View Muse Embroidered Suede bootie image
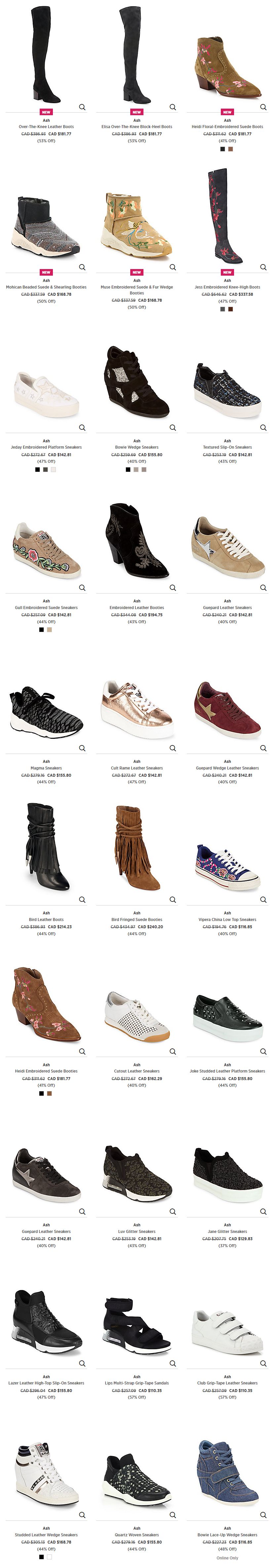Screen dimensions: 279x1568 point(137,225)
